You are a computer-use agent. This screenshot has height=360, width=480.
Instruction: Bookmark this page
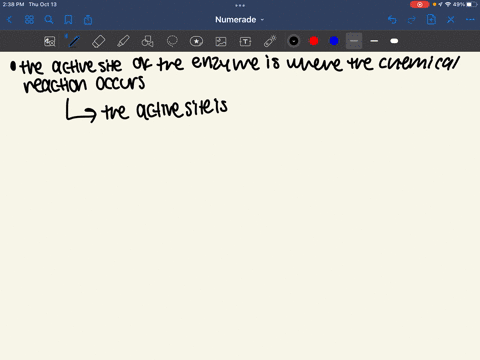[x=68, y=20]
